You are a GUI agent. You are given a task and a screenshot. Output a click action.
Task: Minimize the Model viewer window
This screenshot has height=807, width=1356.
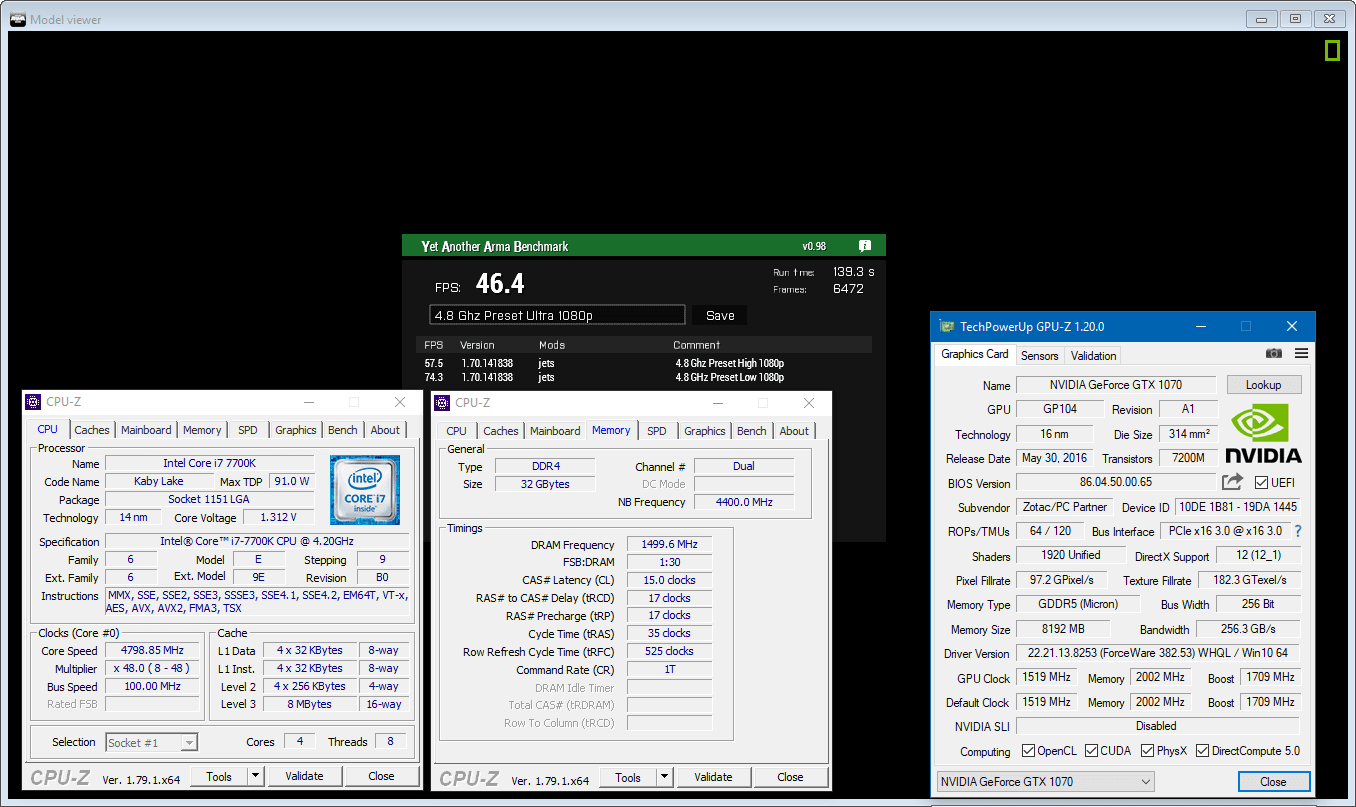[1264, 19]
